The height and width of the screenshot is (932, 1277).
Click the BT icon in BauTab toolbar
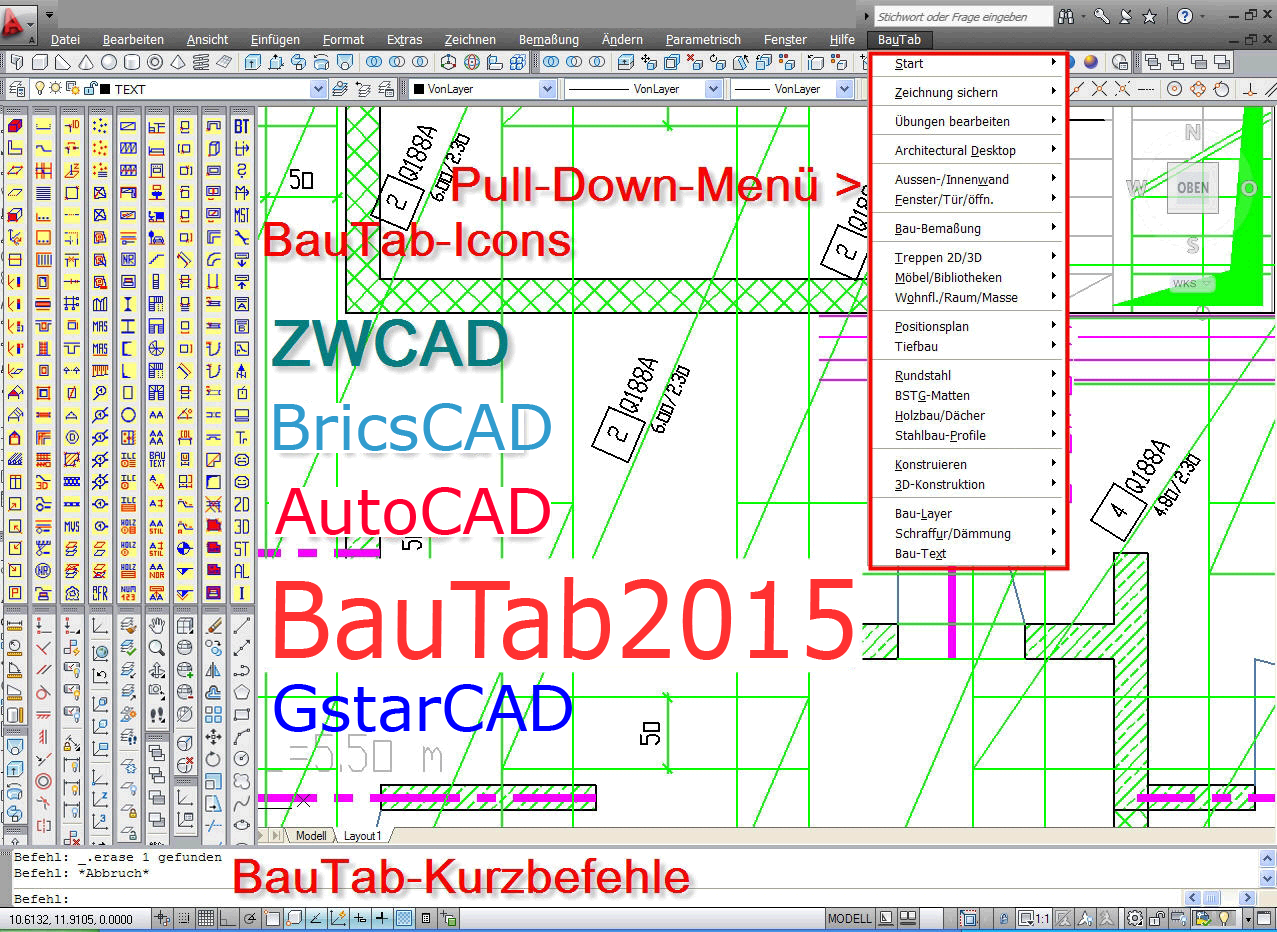click(241, 126)
